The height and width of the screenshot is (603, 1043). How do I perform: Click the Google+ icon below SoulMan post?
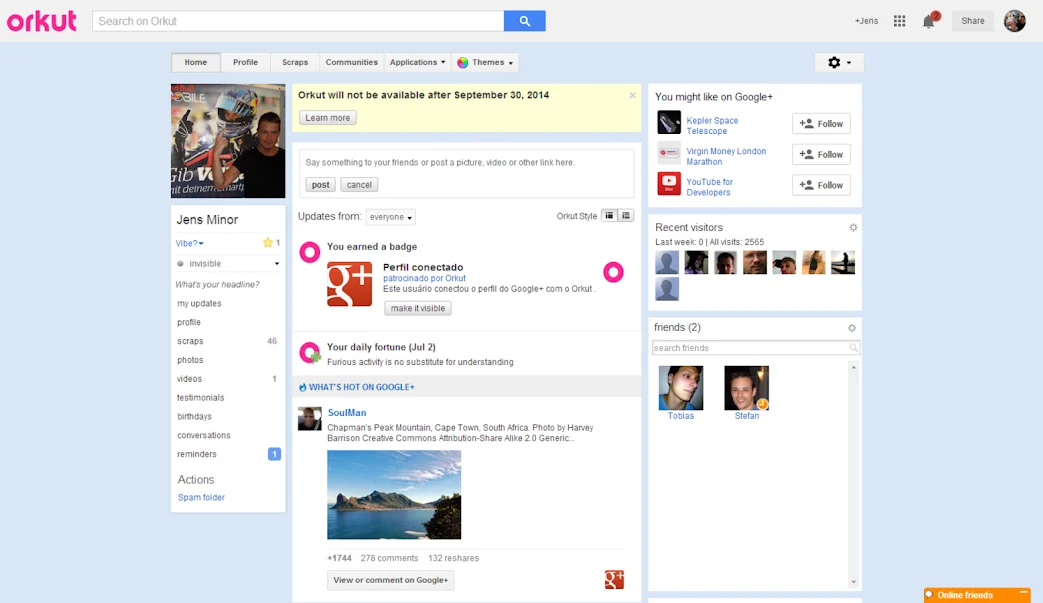[614, 580]
